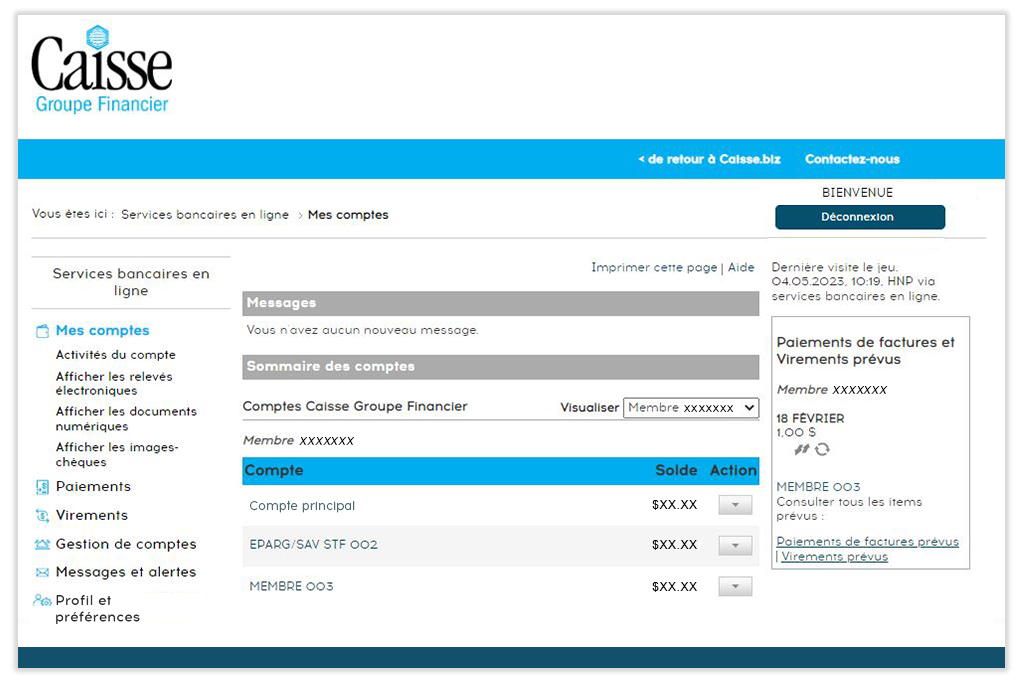Screen dimensions: 1020x682
Task: Open Mes comptes in sidebar
Action: [102, 331]
